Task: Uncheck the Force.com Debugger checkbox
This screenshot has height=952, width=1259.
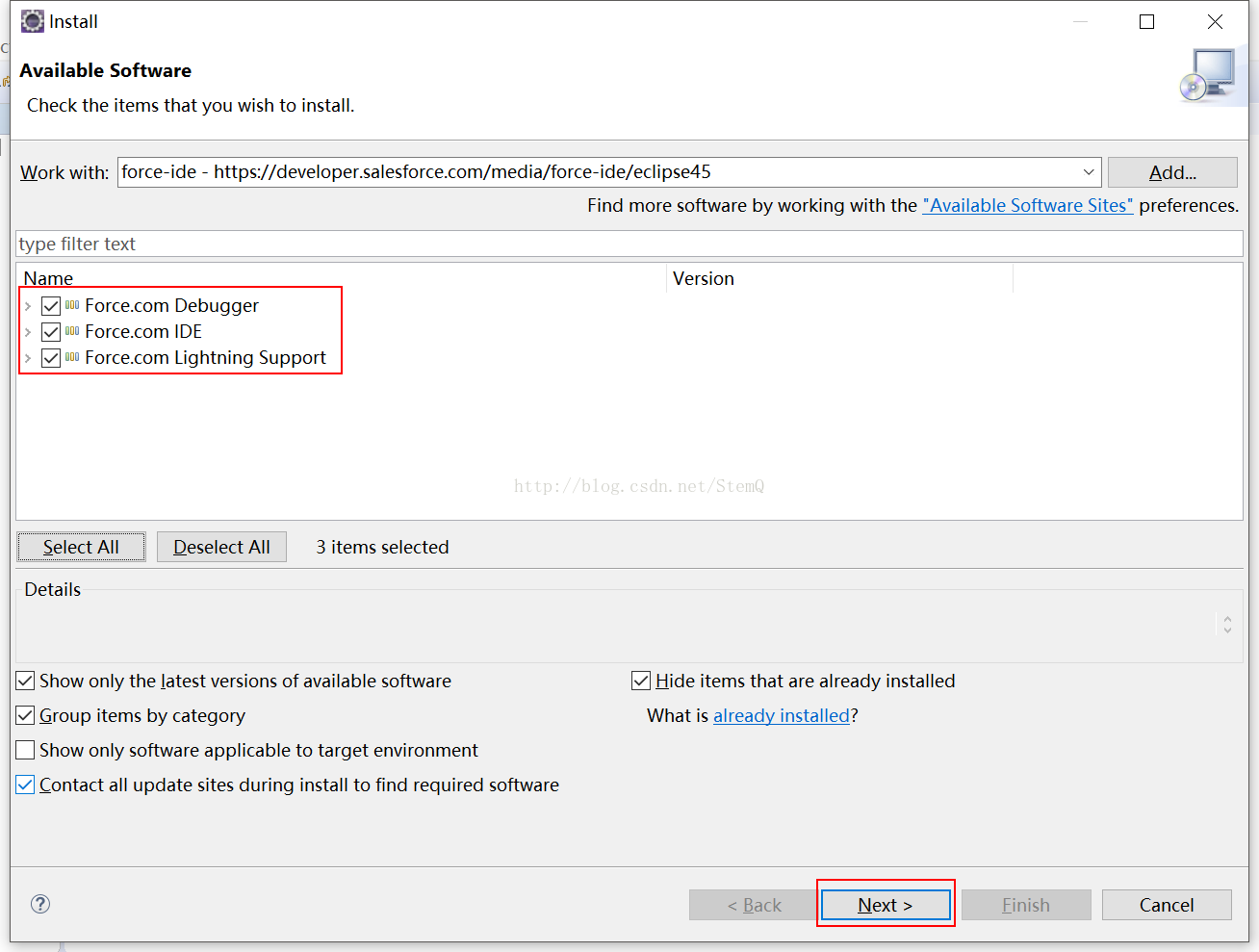Action: (51, 306)
